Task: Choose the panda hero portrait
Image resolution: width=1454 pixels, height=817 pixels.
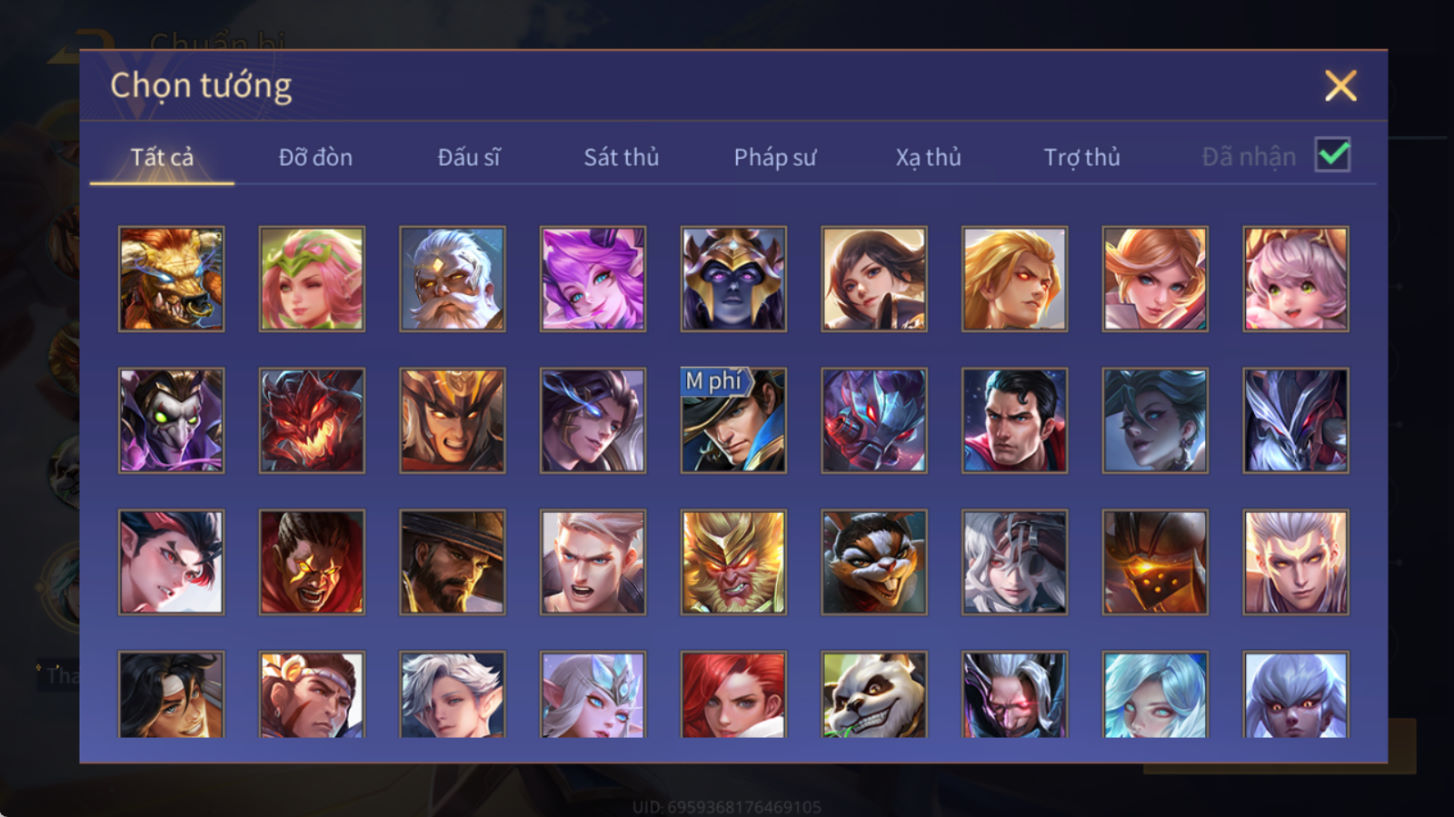Action: coord(874,695)
